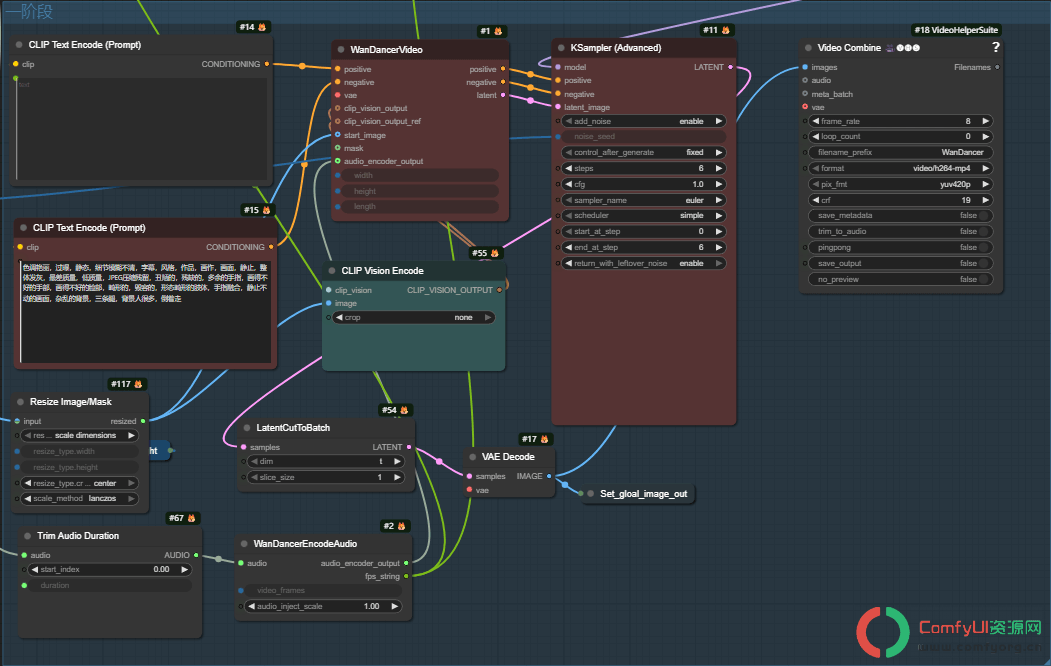Click the #14 node badge fox icon

262,27
